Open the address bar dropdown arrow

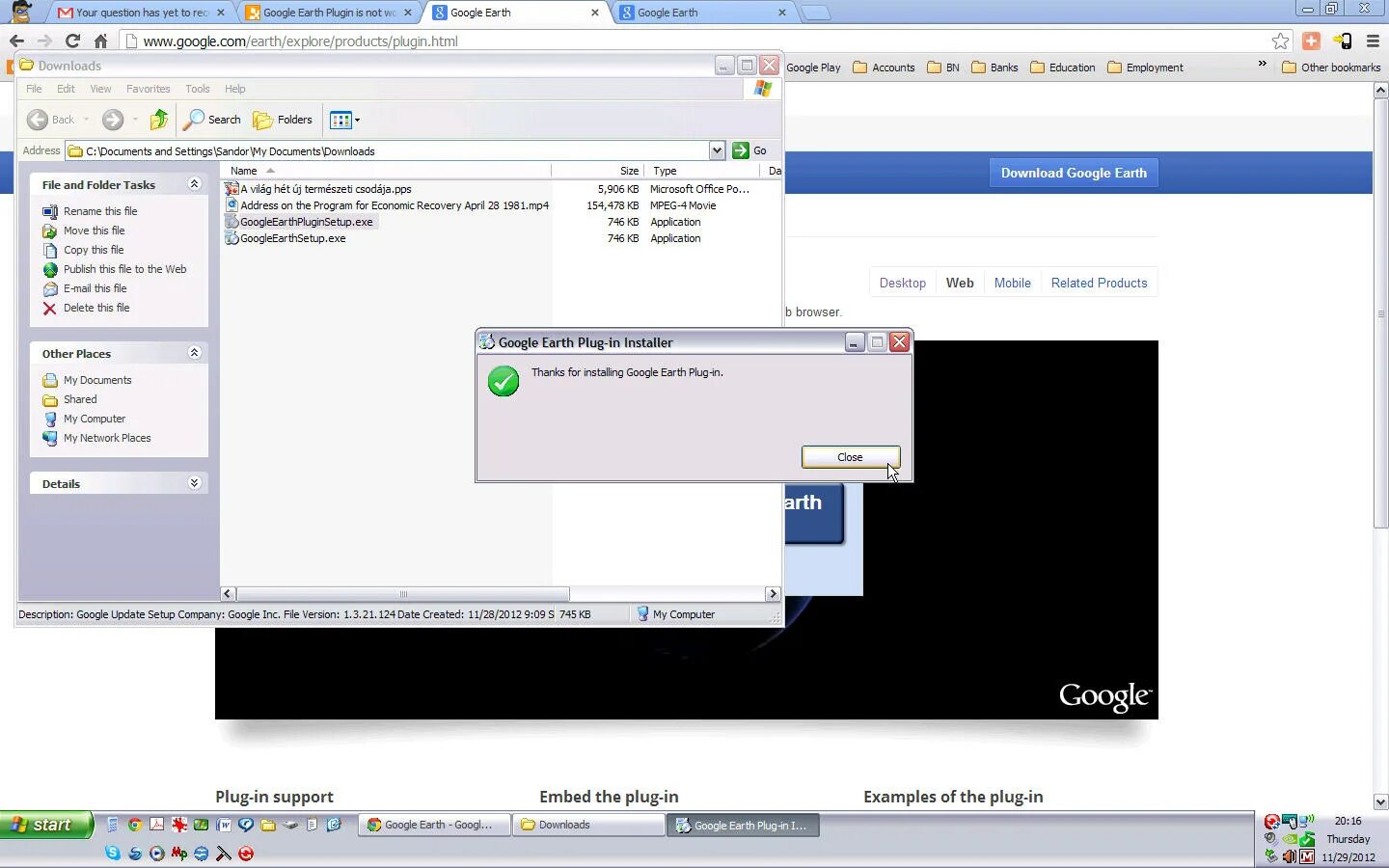717,150
